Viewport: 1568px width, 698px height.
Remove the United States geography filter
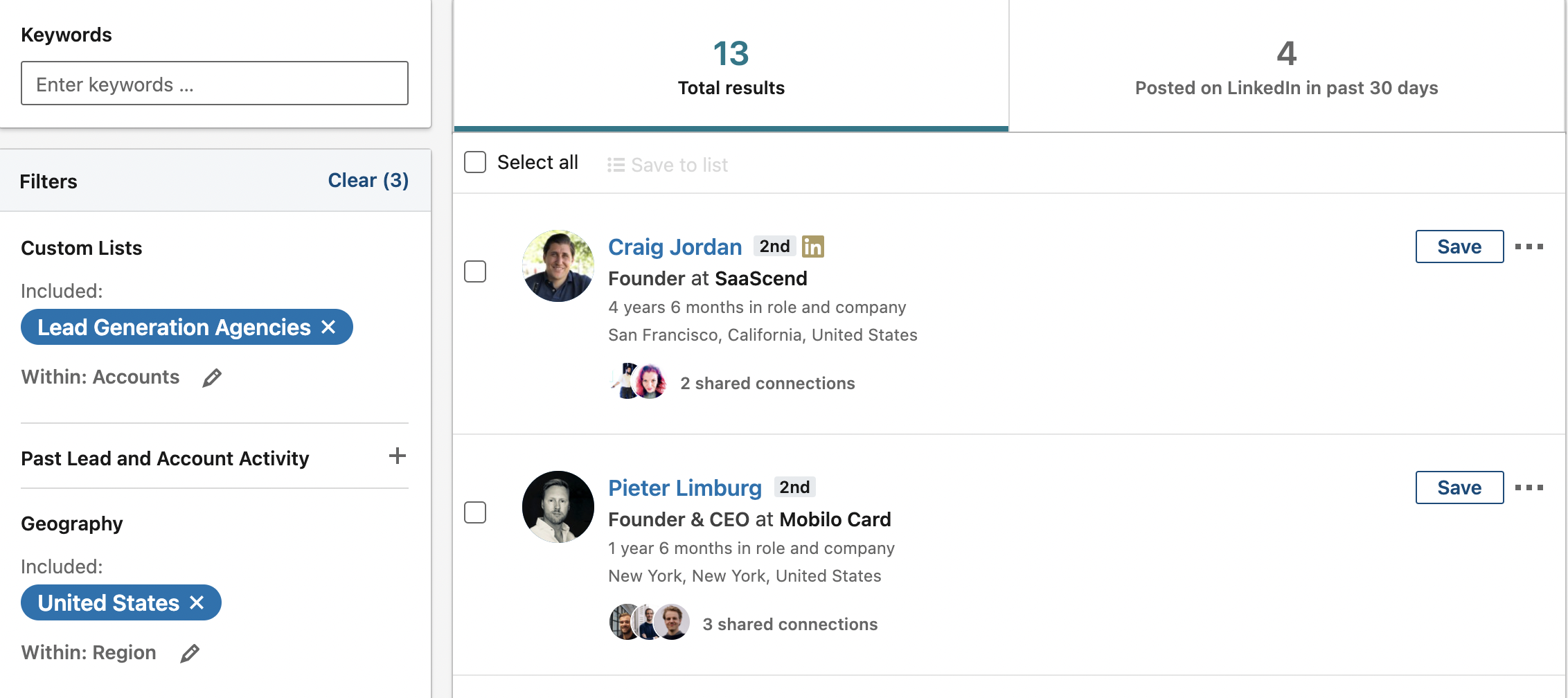[197, 602]
